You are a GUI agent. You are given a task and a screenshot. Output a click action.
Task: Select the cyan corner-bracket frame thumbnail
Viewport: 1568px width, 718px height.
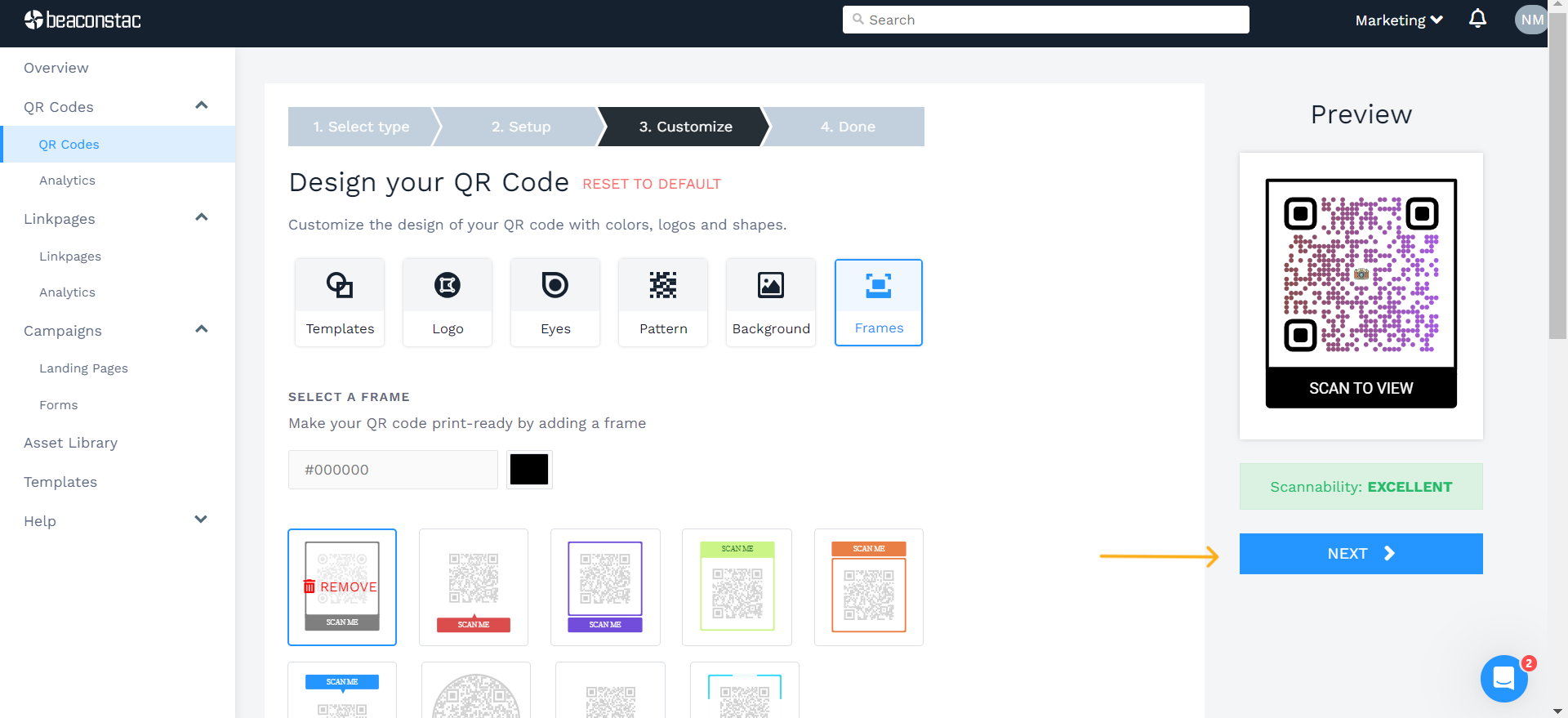pos(745,691)
